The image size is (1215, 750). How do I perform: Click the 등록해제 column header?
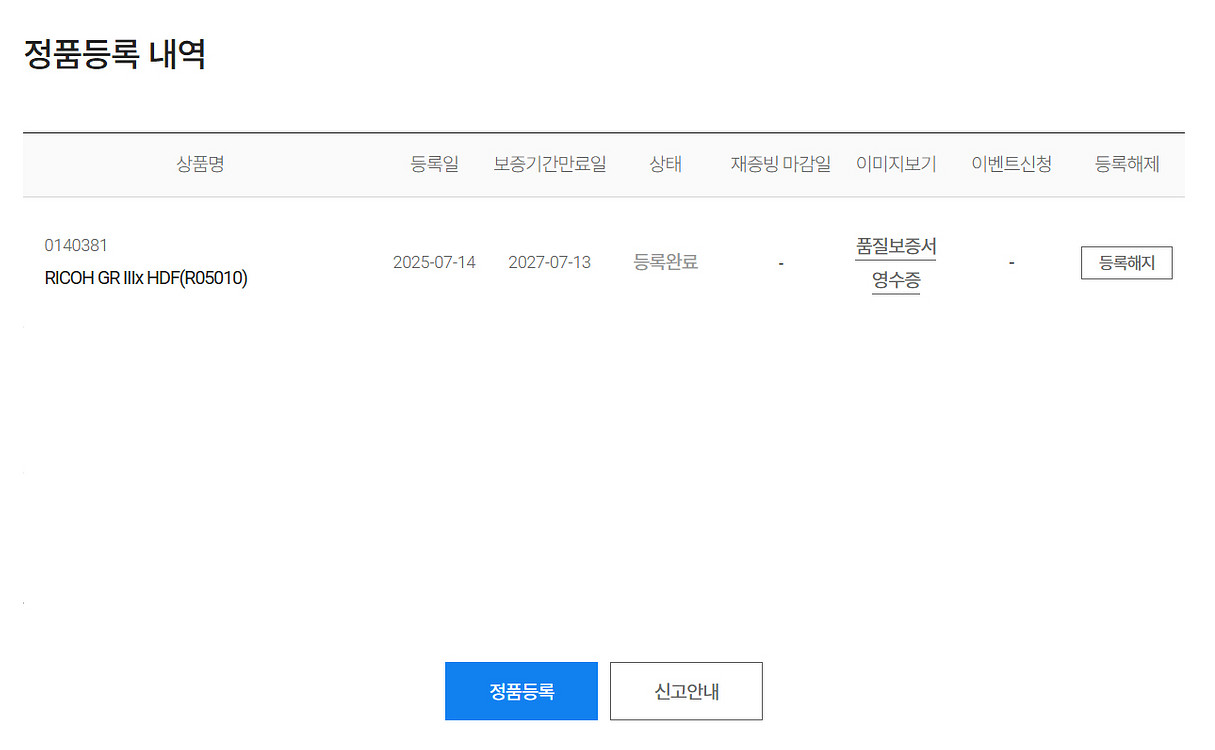pyautogui.click(x=1127, y=165)
